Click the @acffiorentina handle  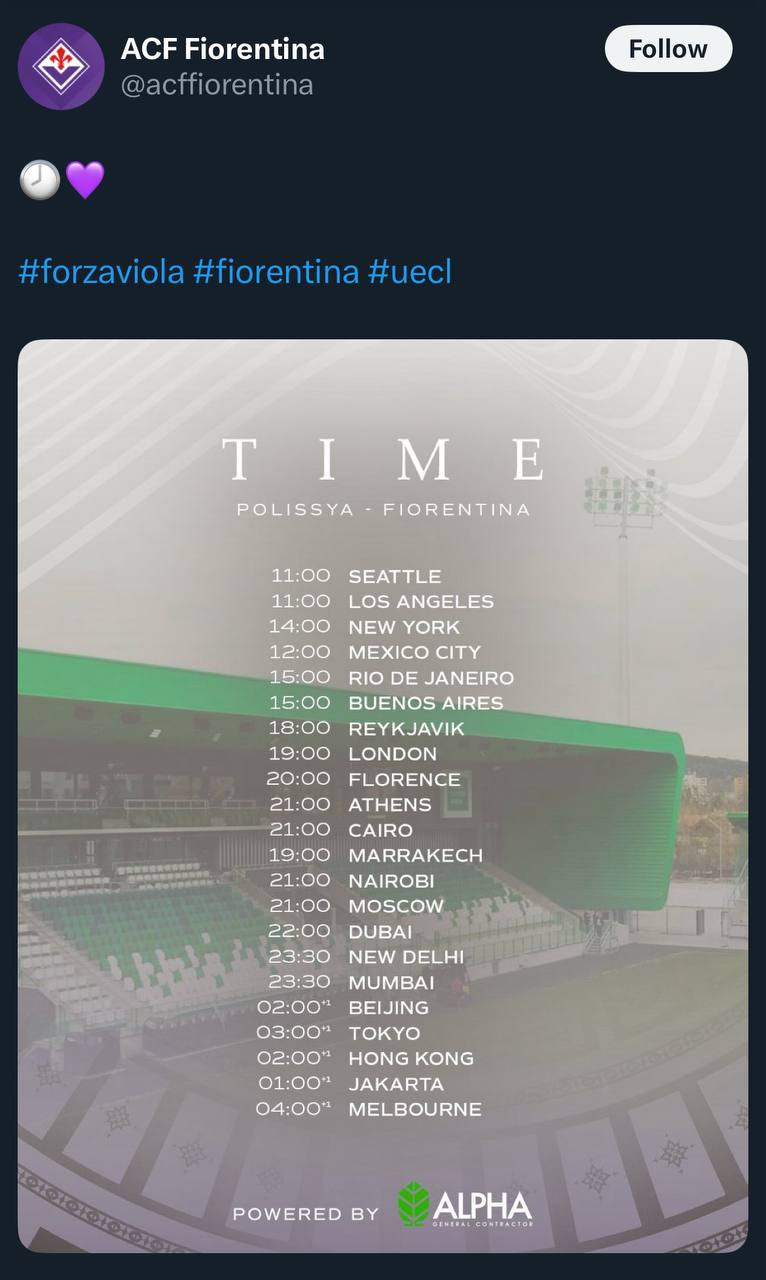[x=217, y=85]
